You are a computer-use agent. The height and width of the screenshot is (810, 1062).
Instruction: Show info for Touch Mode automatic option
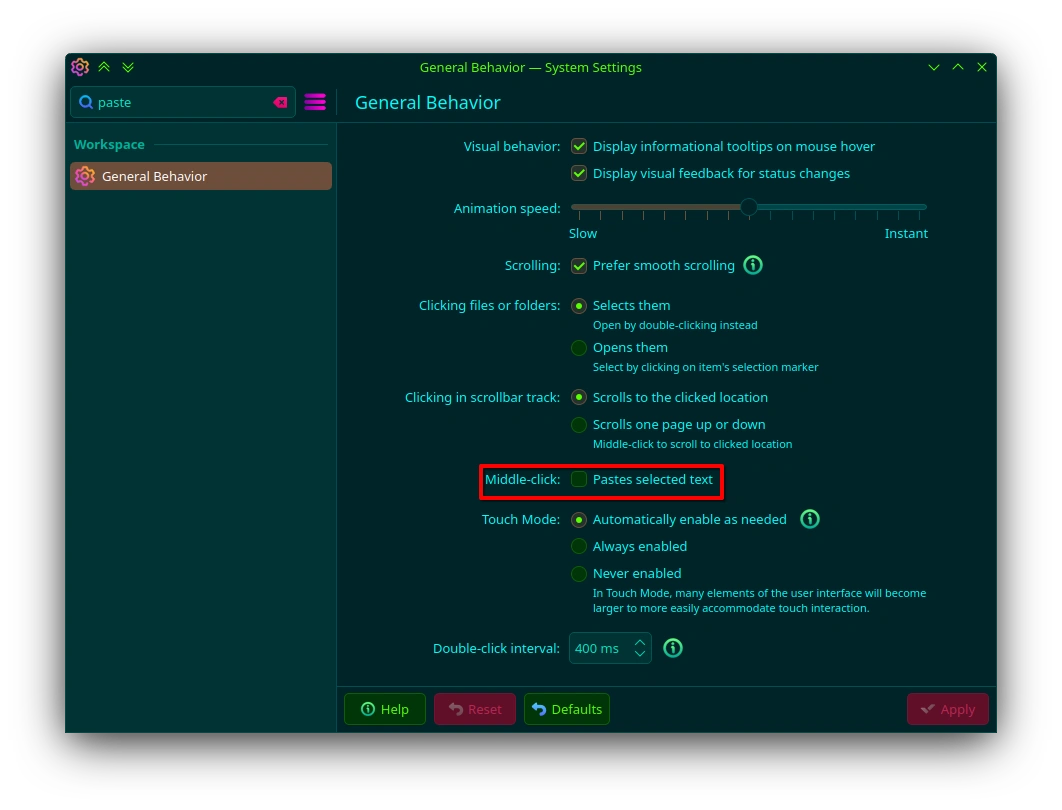pyautogui.click(x=809, y=519)
